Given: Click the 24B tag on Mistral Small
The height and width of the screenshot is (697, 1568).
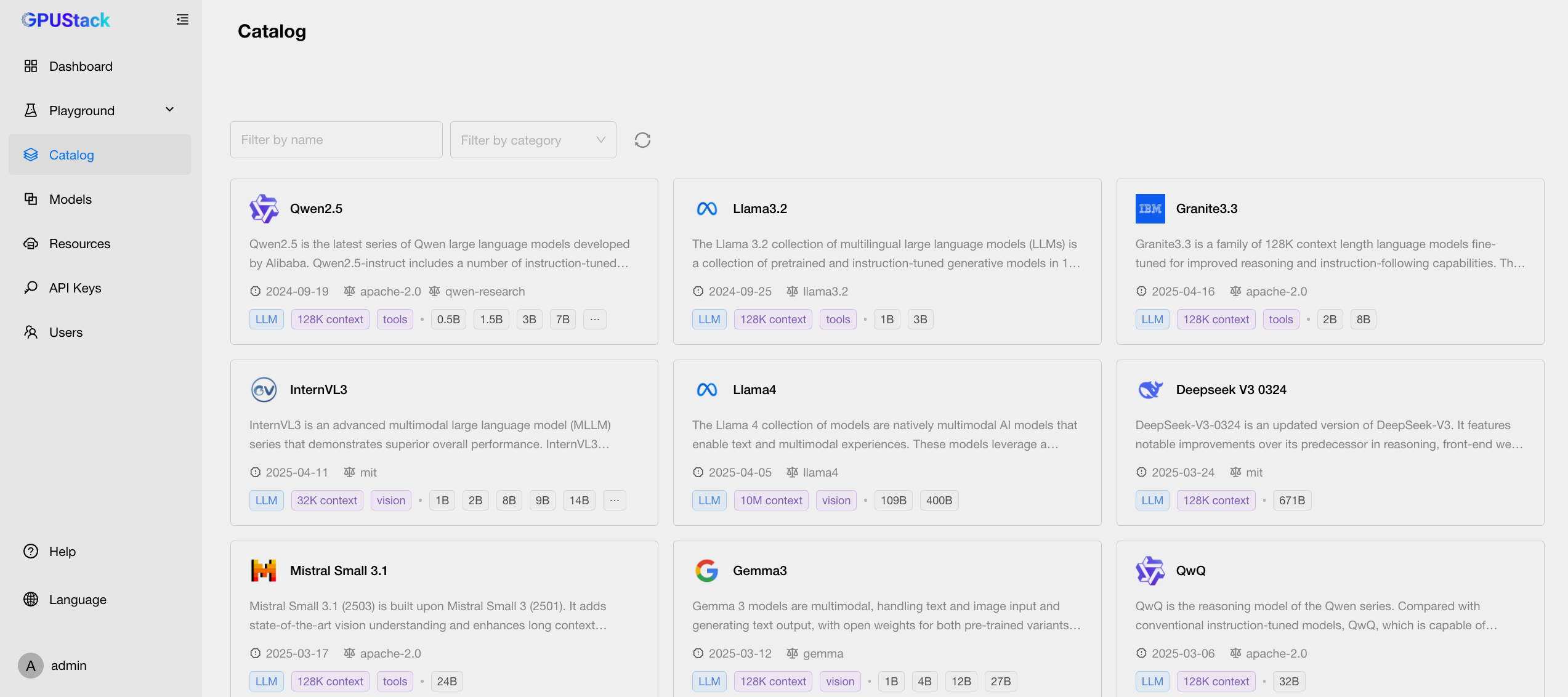Looking at the screenshot, I should point(447,682).
